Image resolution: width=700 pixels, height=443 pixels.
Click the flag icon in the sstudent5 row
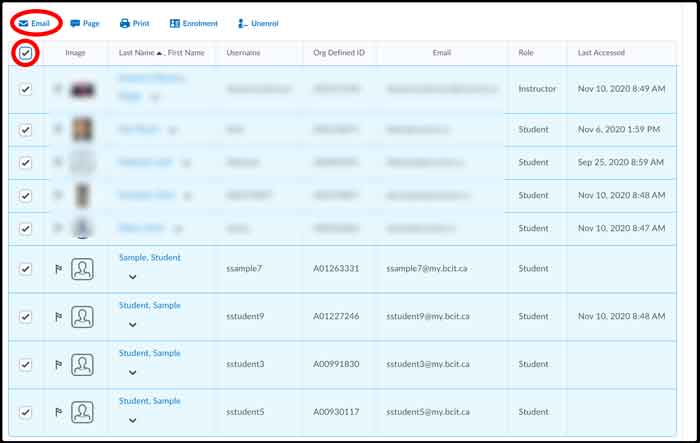[58, 411]
